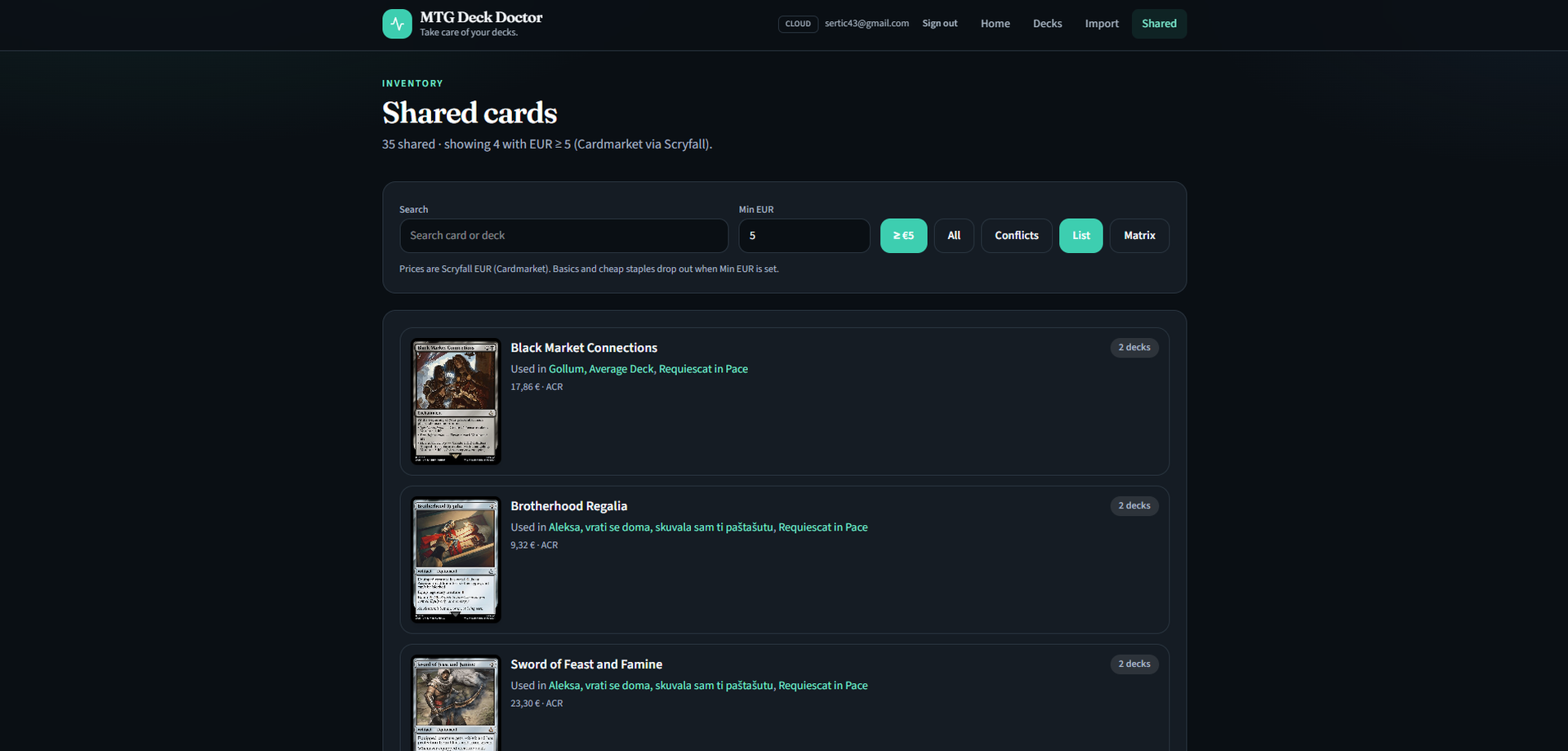Click the Scryfall EUR prices help note
The height and width of the screenshot is (751, 1568).
(589, 269)
